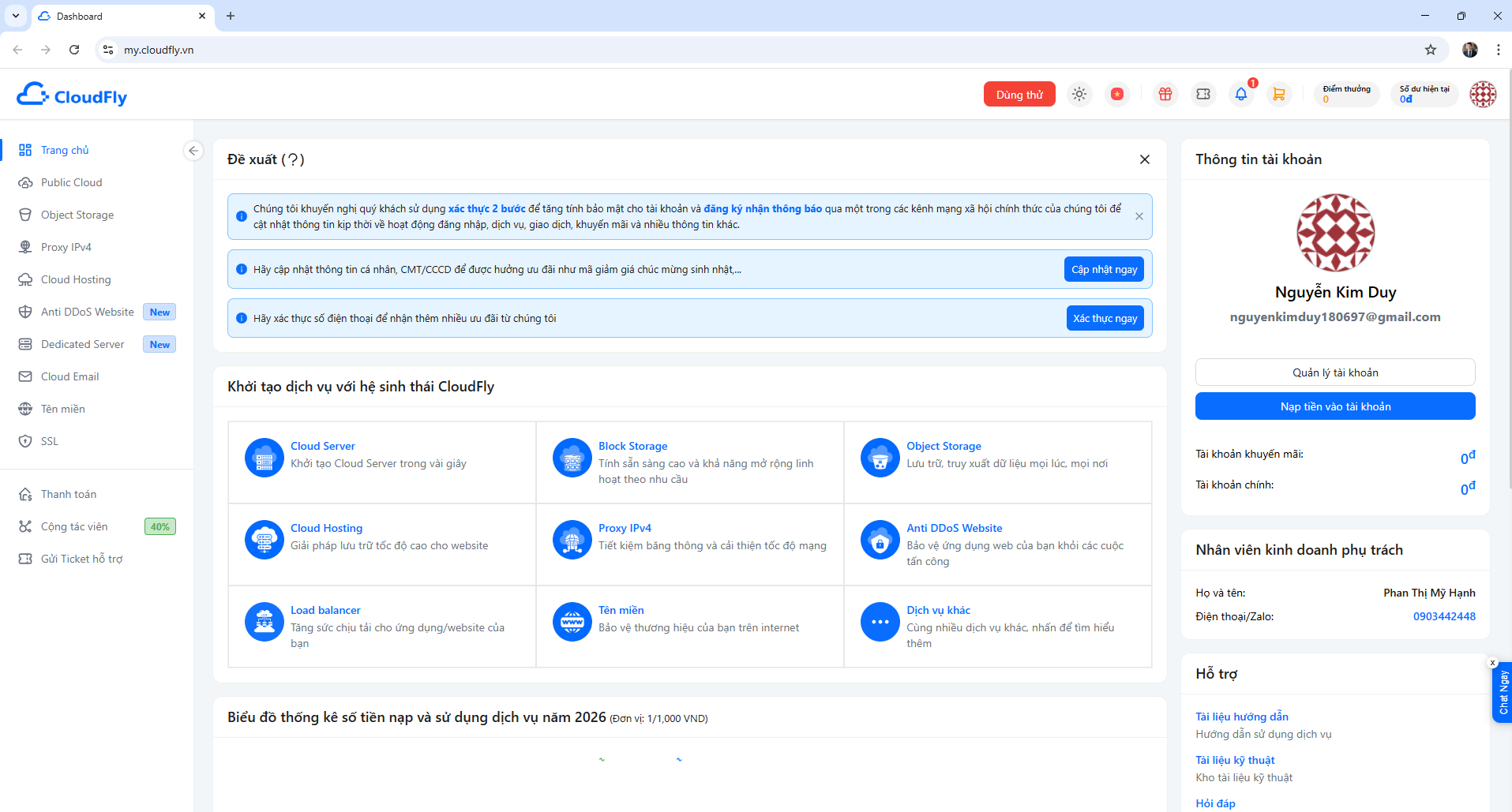Viewport: 1512px width, 812px height.
Task: Open đăng ký nhận thông báo link
Action: 763,208
